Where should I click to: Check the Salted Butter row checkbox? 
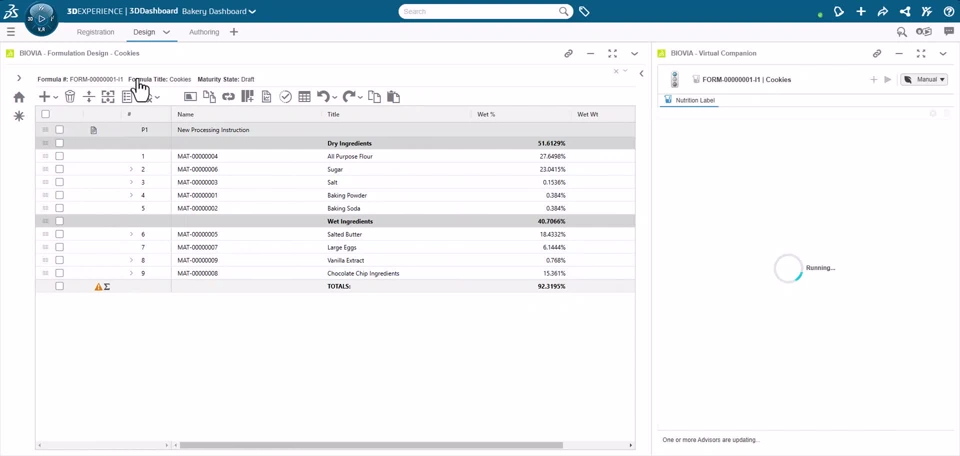[59, 234]
